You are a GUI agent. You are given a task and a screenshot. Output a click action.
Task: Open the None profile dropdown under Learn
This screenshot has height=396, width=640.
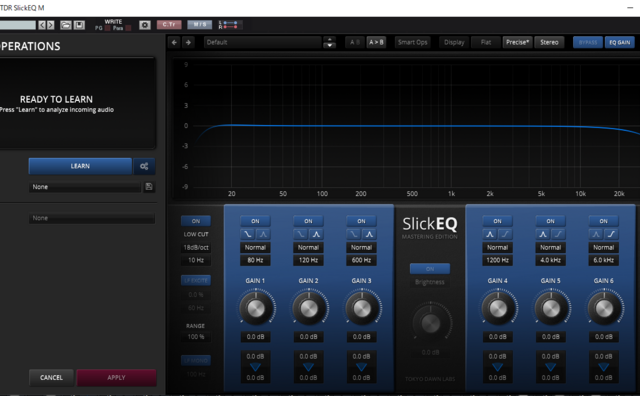(85, 187)
